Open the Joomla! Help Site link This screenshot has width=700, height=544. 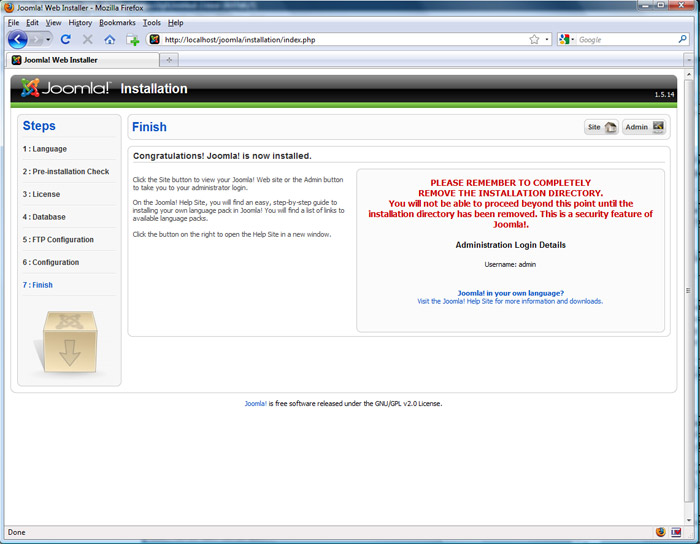510,301
